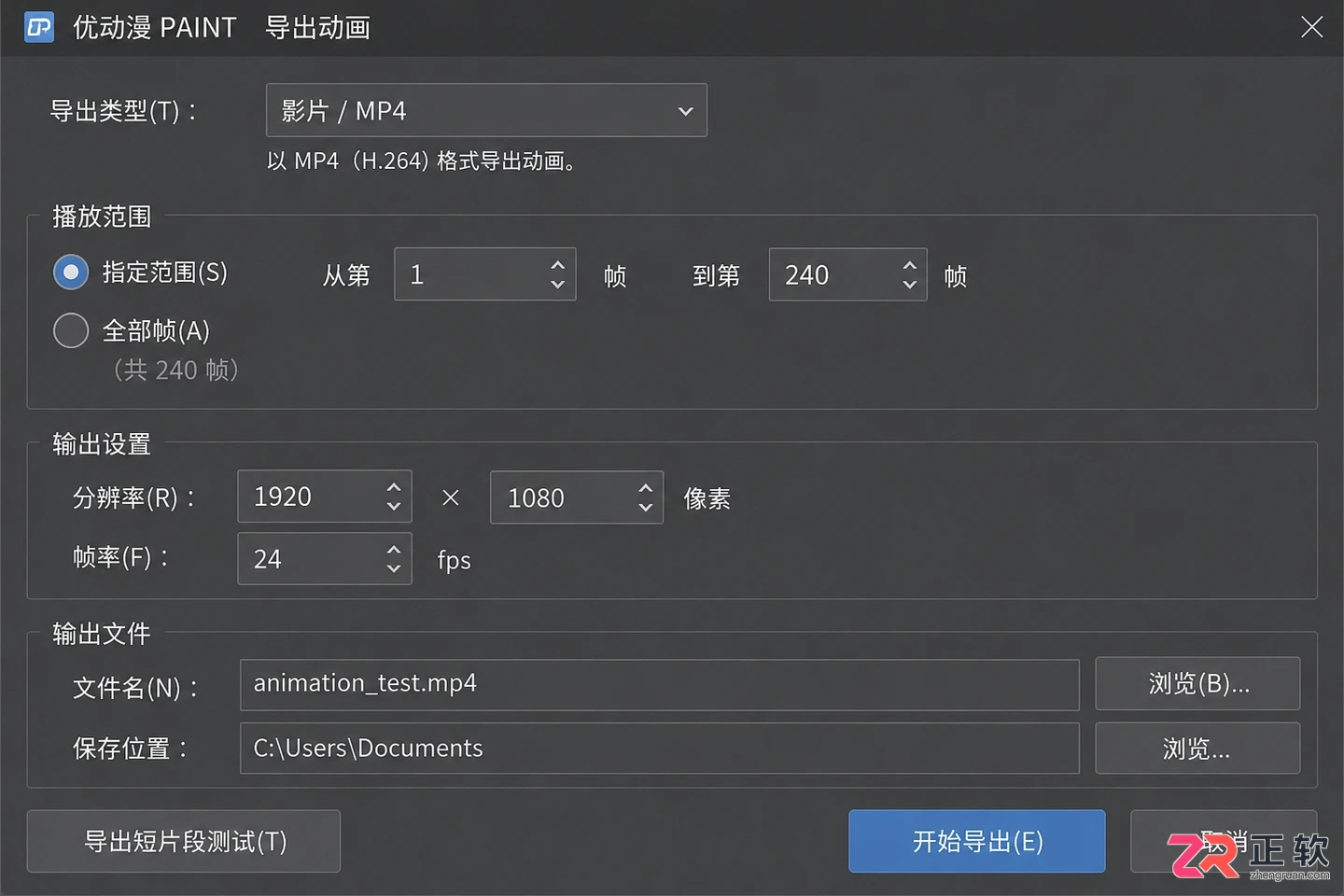Click the text 以 MP4 (H.264) 格式导出动画
Viewport: 1344px width, 896px height.
(x=421, y=161)
